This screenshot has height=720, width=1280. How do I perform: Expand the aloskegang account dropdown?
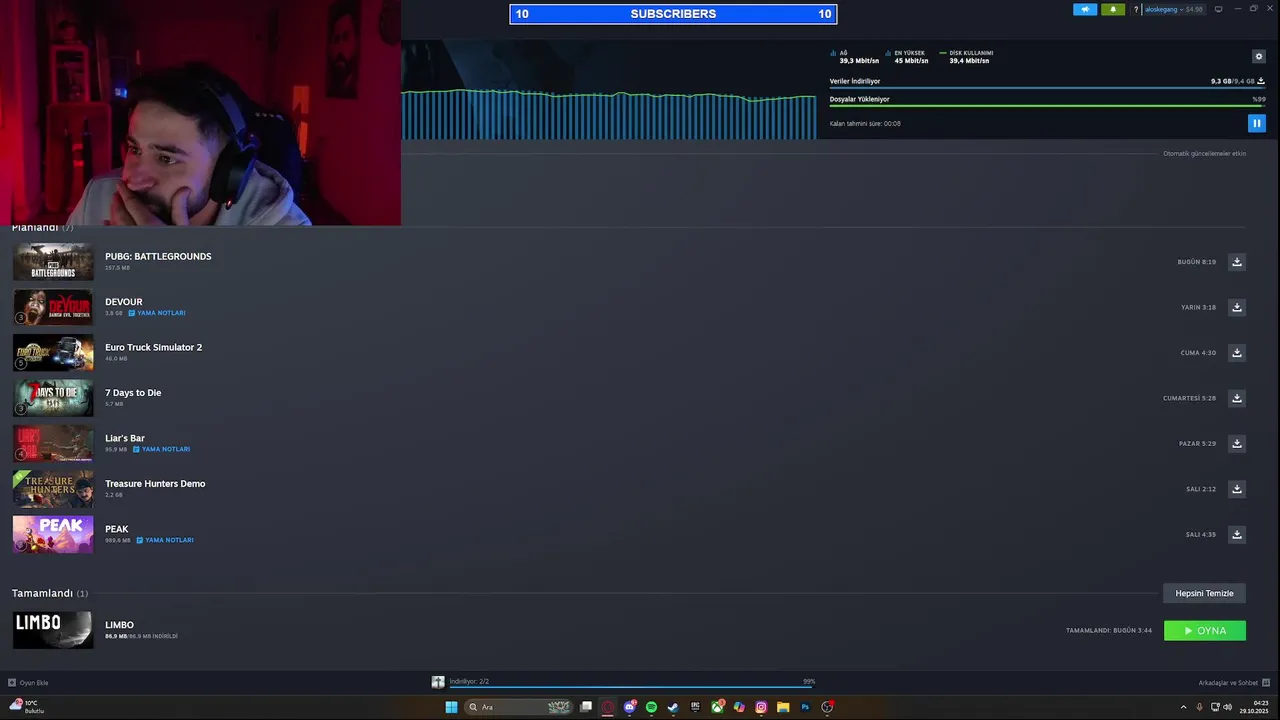(1173, 9)
